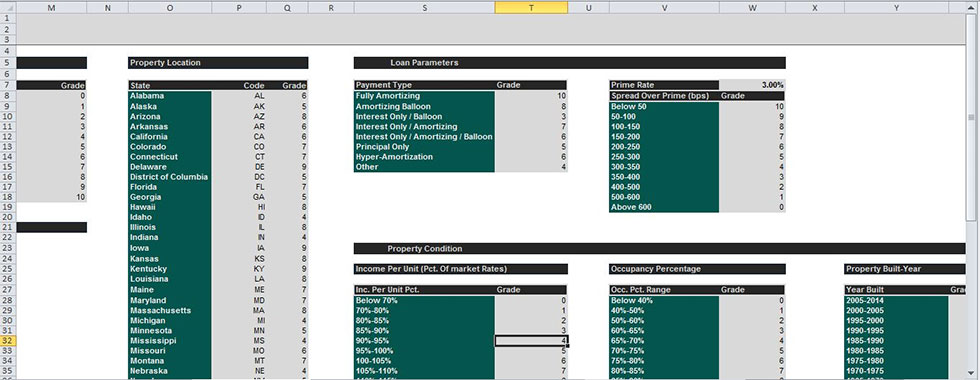980x380 pixels.
Task: Select the Amortizing Balloon cell
Action: coord(424,106)
